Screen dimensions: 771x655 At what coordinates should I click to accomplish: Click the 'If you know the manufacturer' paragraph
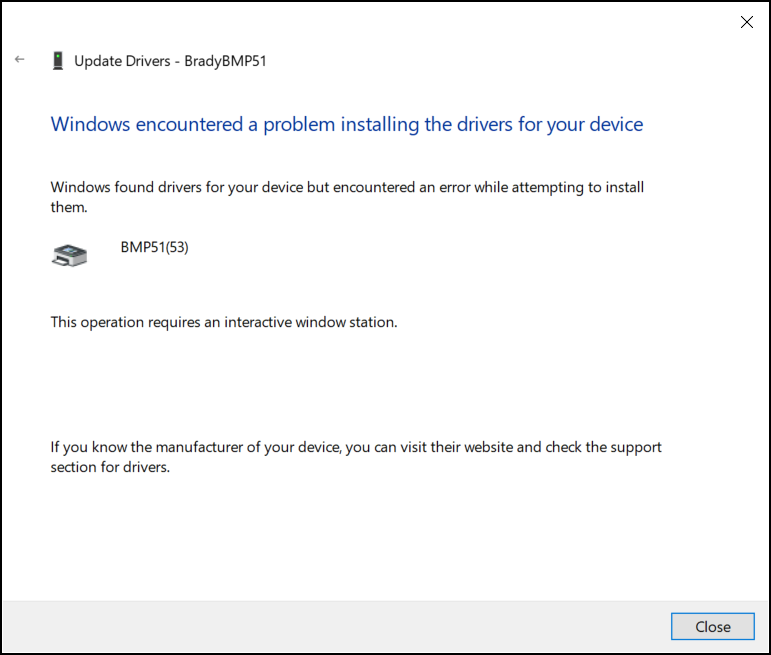click(356, 447)
